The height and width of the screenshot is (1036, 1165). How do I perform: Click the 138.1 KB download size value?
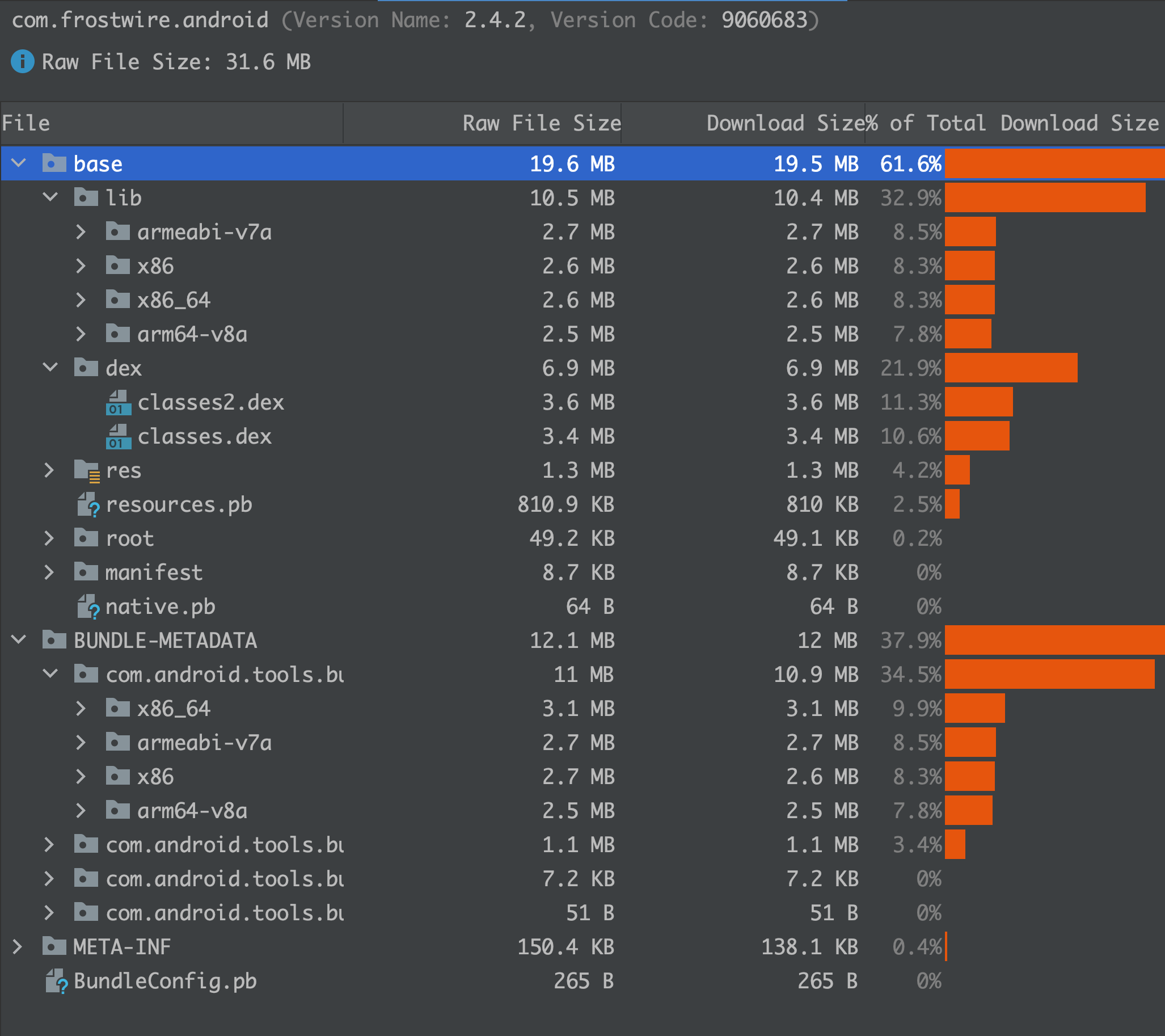(810, 947)
